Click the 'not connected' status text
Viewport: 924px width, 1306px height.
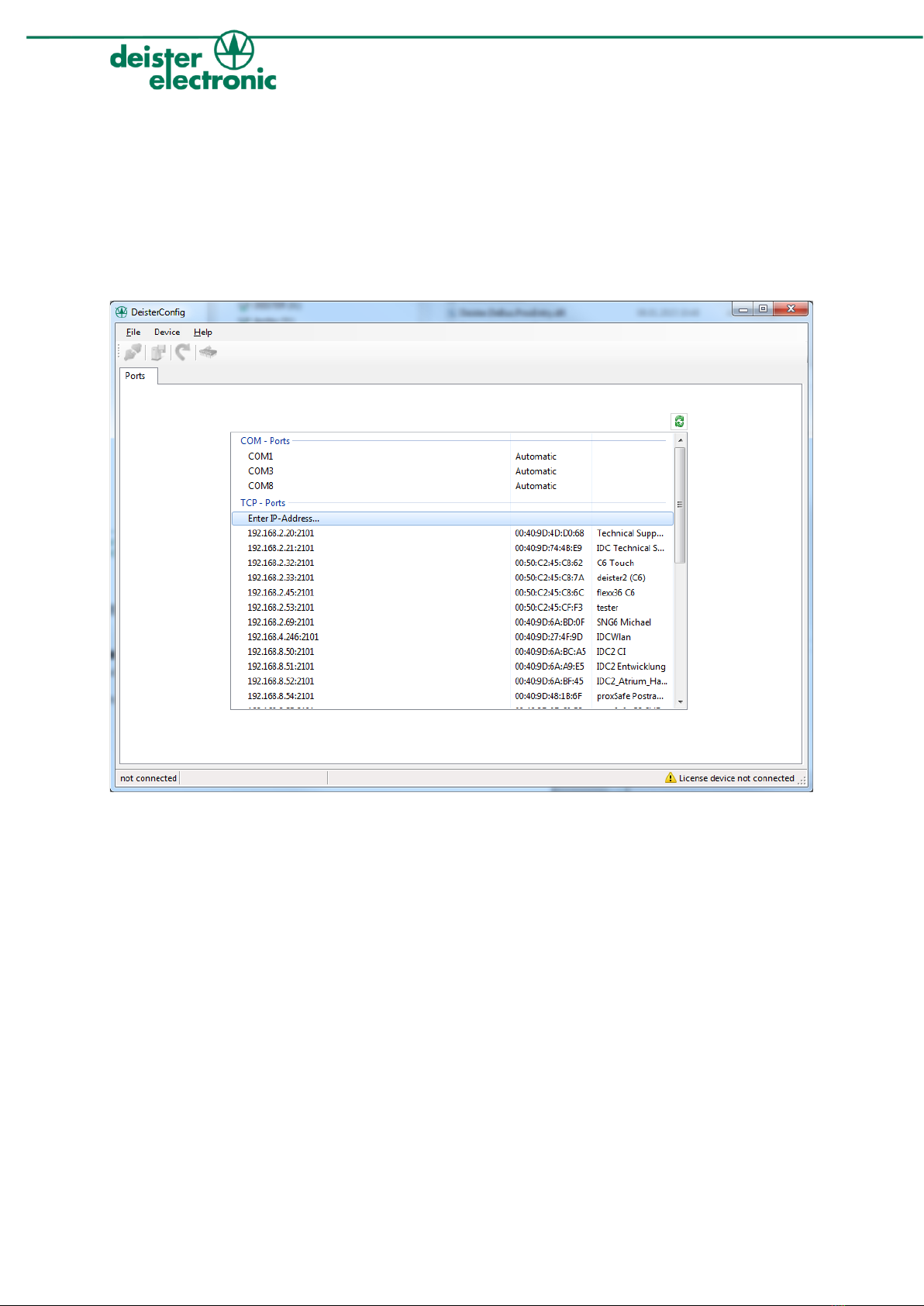(x=148, y=778)
